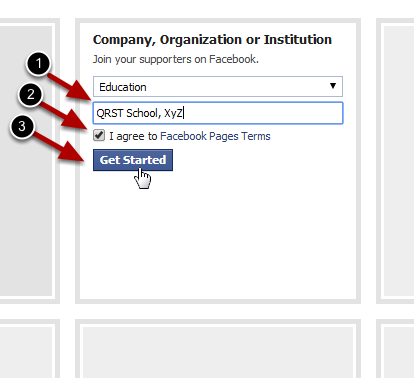
Task: Click the numbered step 3 circle badge
Action: coord(22,126)
